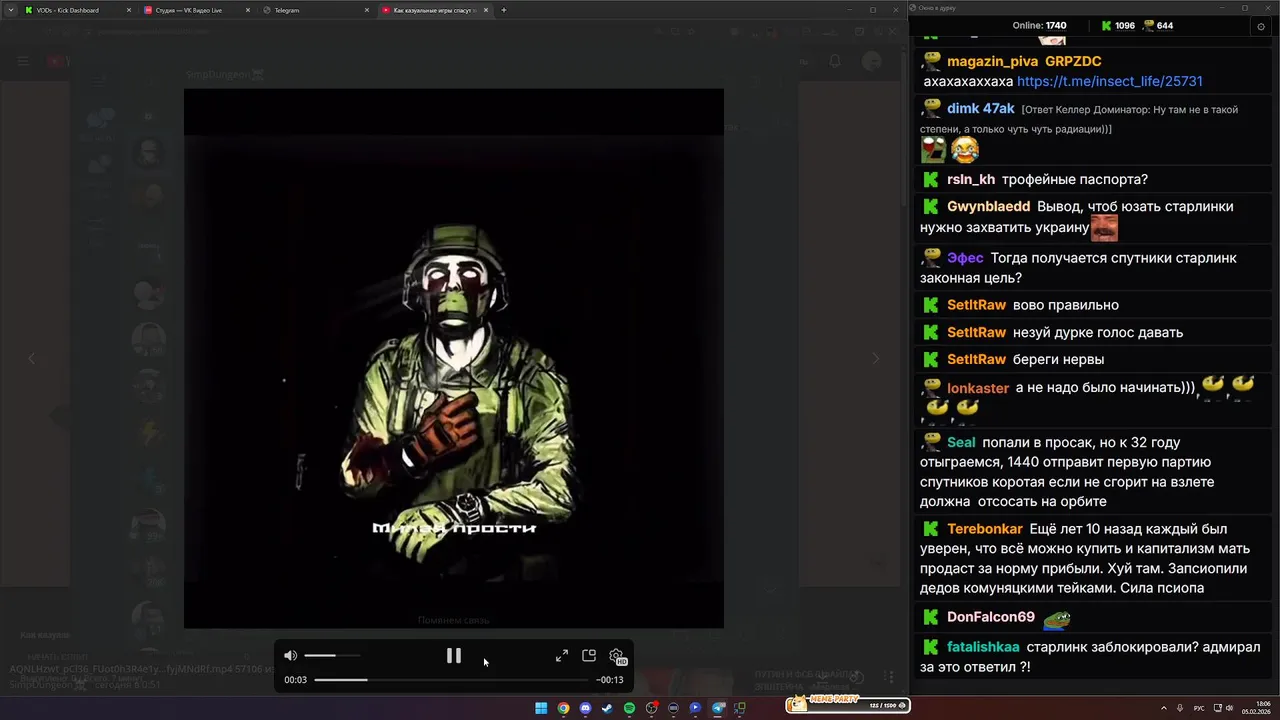Viewport: 1280px width, 720px height.
Task: Open Steam from the taskbar
Action: coord(607,708)
